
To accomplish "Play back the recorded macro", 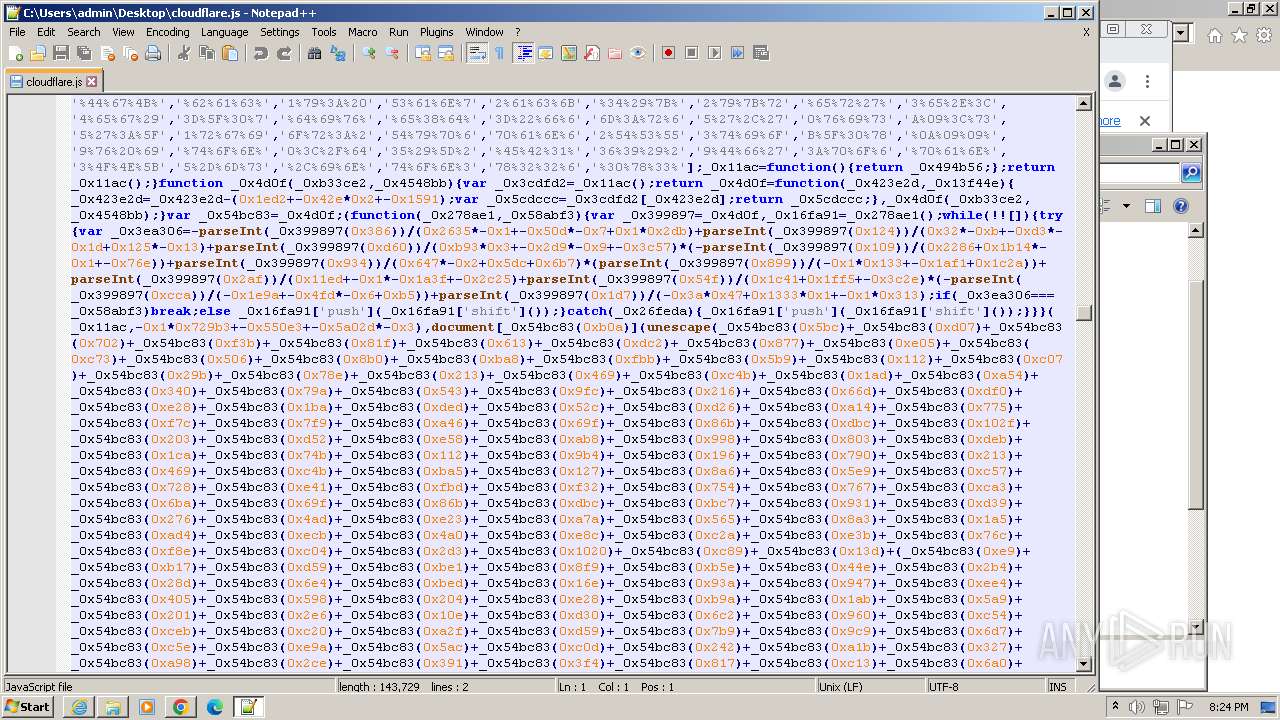I will pos(714,53).
